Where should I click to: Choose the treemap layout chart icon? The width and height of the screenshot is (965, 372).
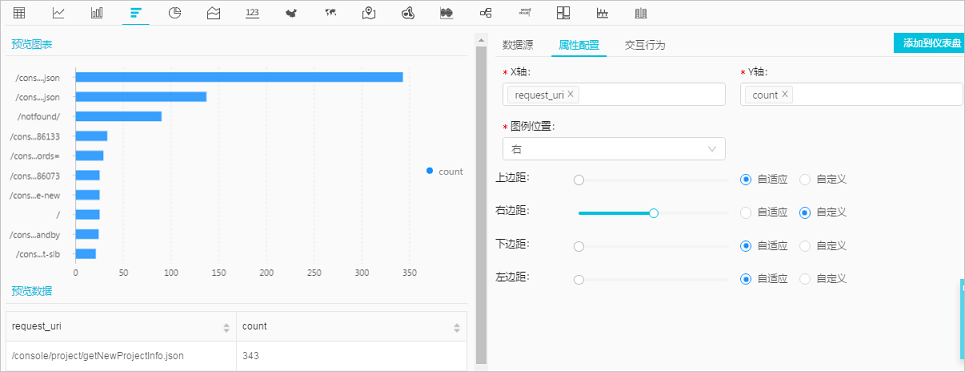click(563, 13)
